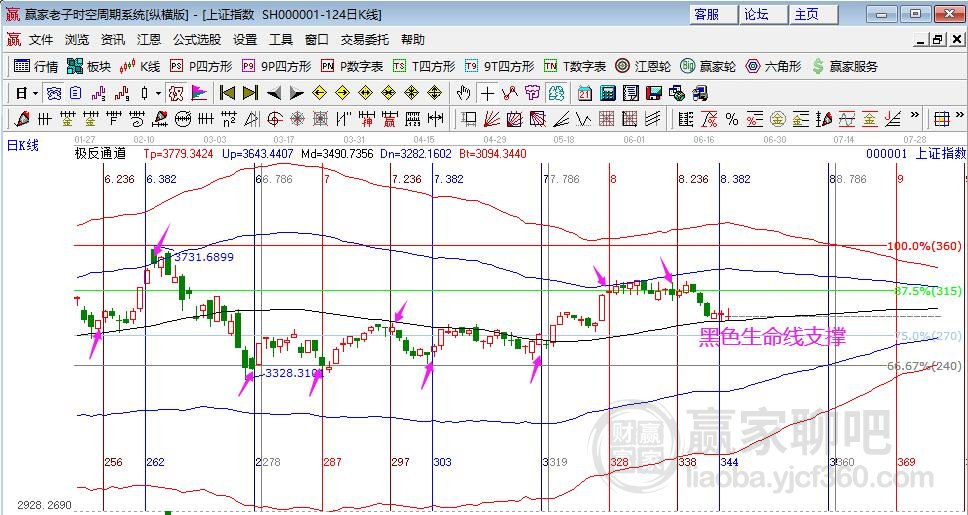Click the pink flag chart icon
This screenshot has width=968, height=515.
199,94
